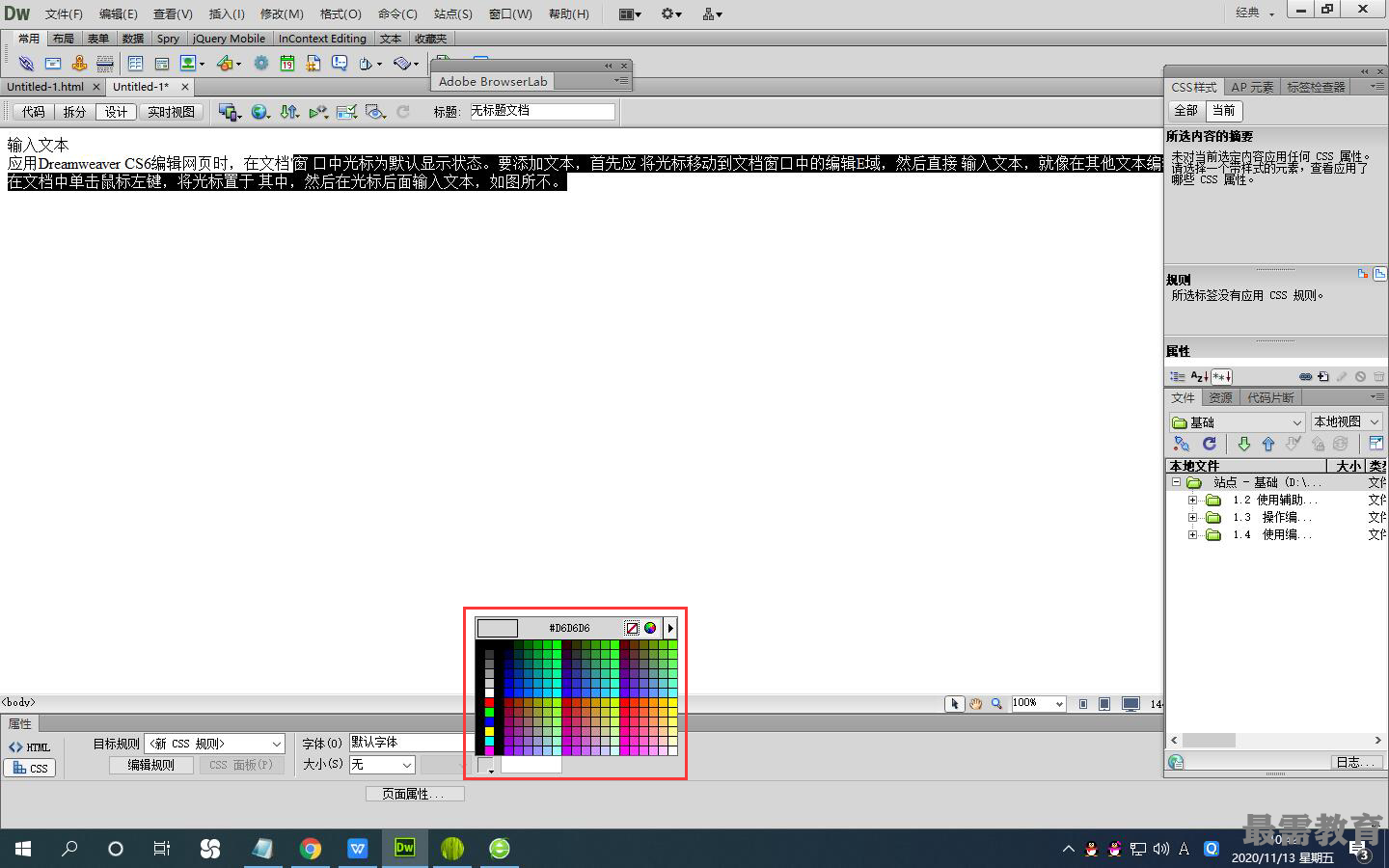The image size is (1389, 868).
Task: Switch to the jQuery Mobile insert tab
Action: [229, 39]
